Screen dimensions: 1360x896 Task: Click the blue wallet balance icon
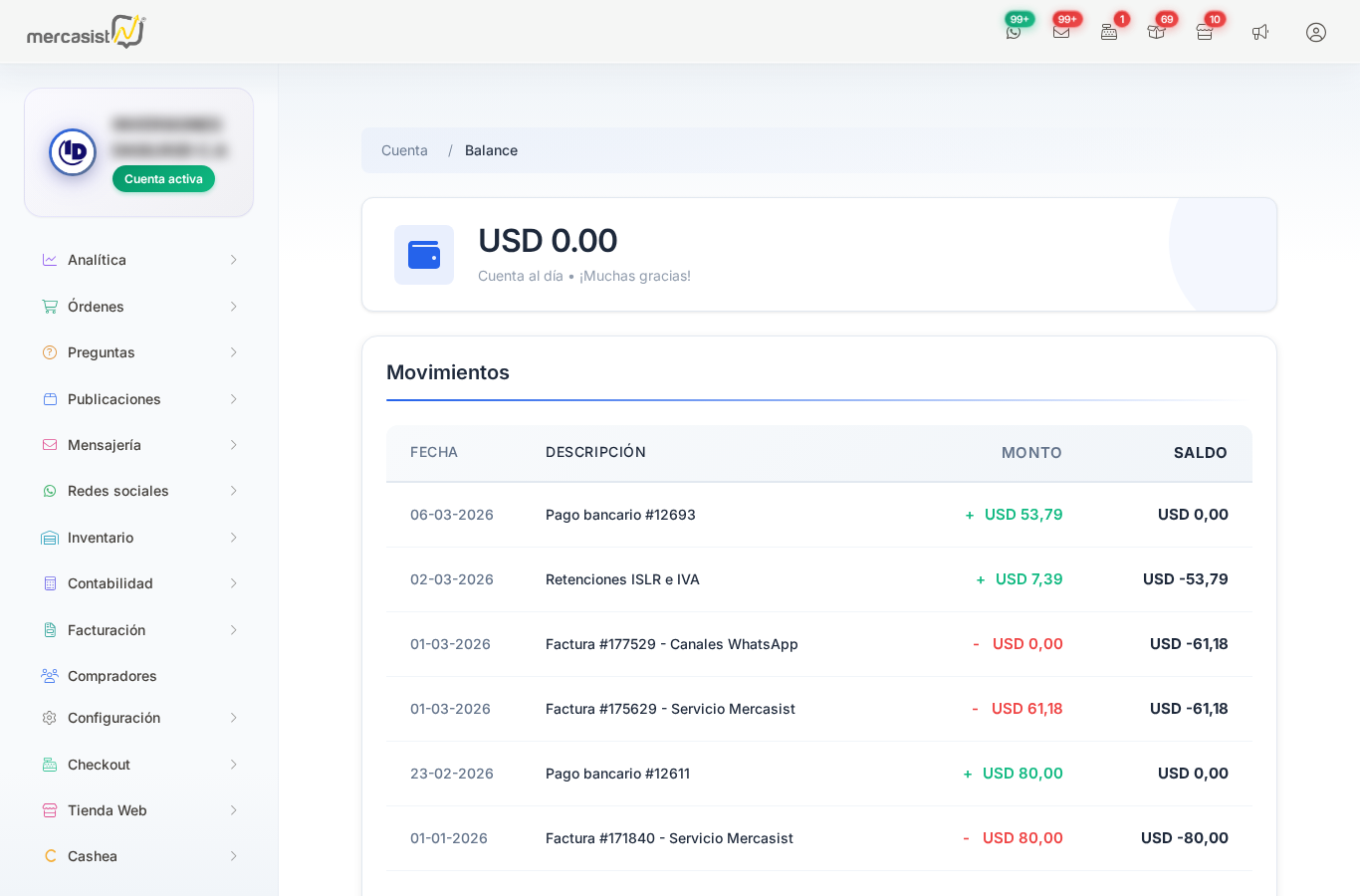coord(424,255)
